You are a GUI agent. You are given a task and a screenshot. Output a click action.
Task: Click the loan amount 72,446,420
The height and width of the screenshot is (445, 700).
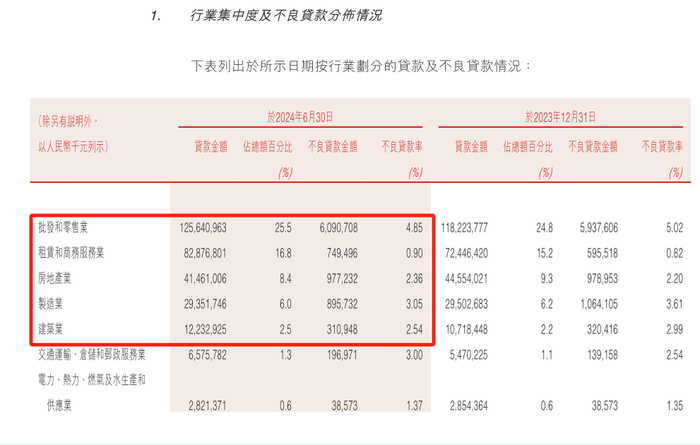point(467,254)
